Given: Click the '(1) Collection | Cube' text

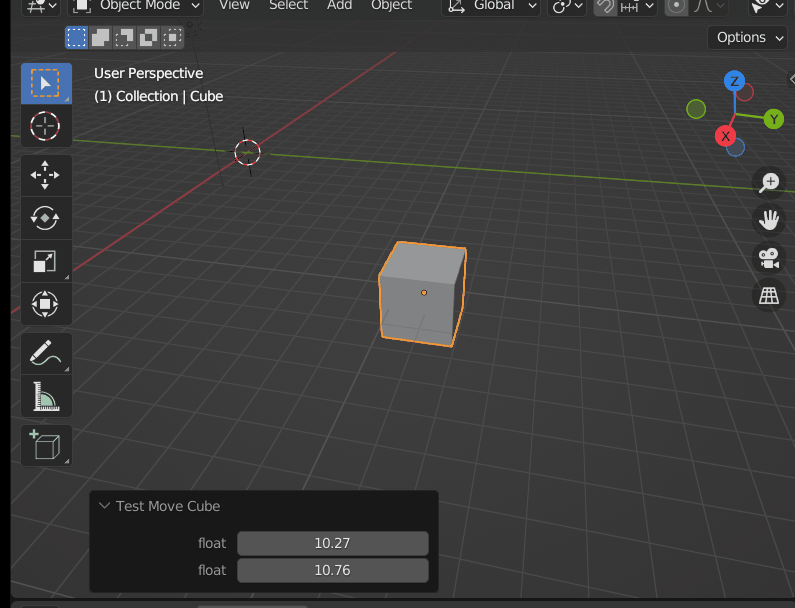Looking at the screenshot, I should point(158,96).
